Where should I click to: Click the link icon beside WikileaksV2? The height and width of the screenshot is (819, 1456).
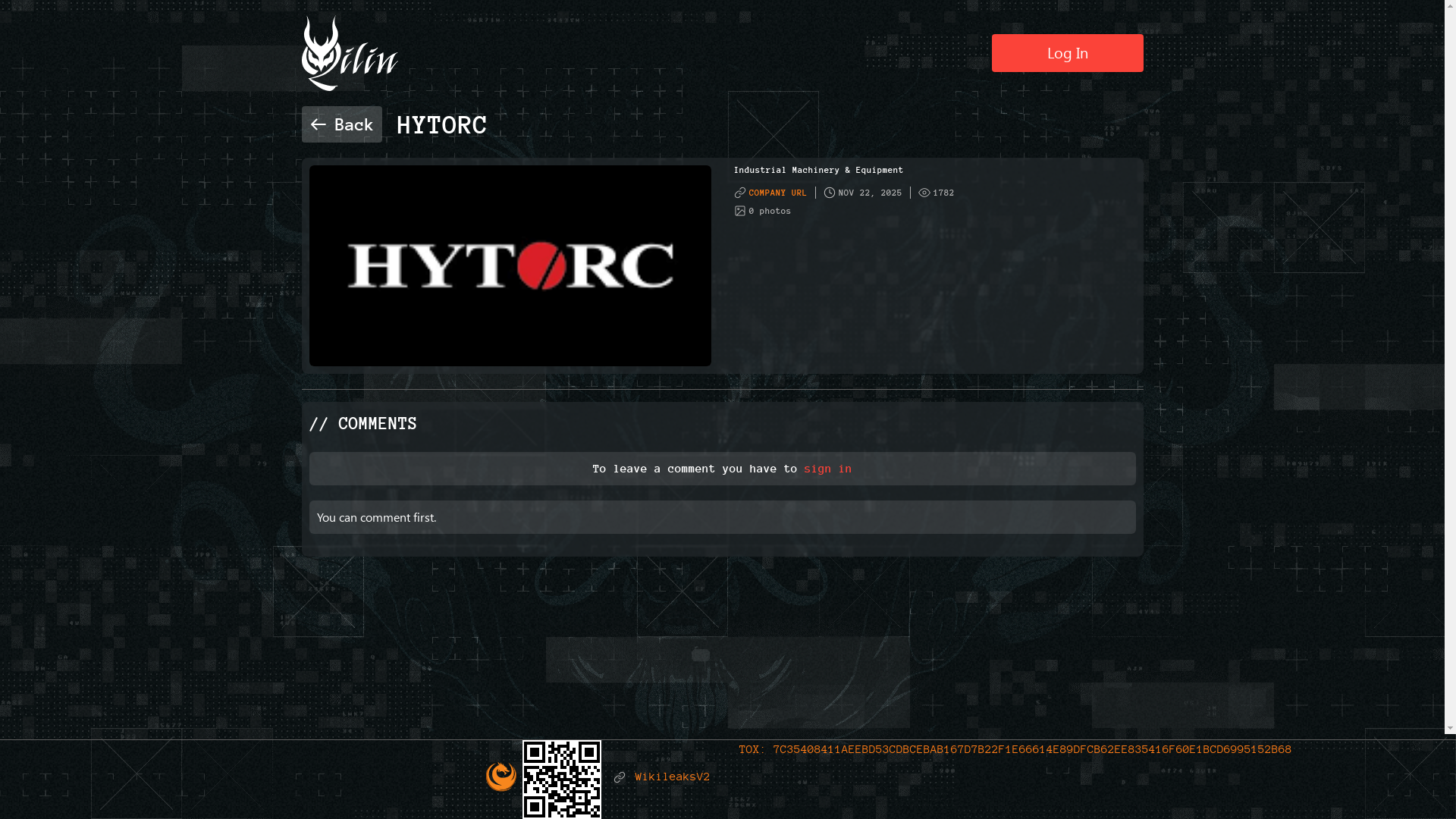pos(620,777)
